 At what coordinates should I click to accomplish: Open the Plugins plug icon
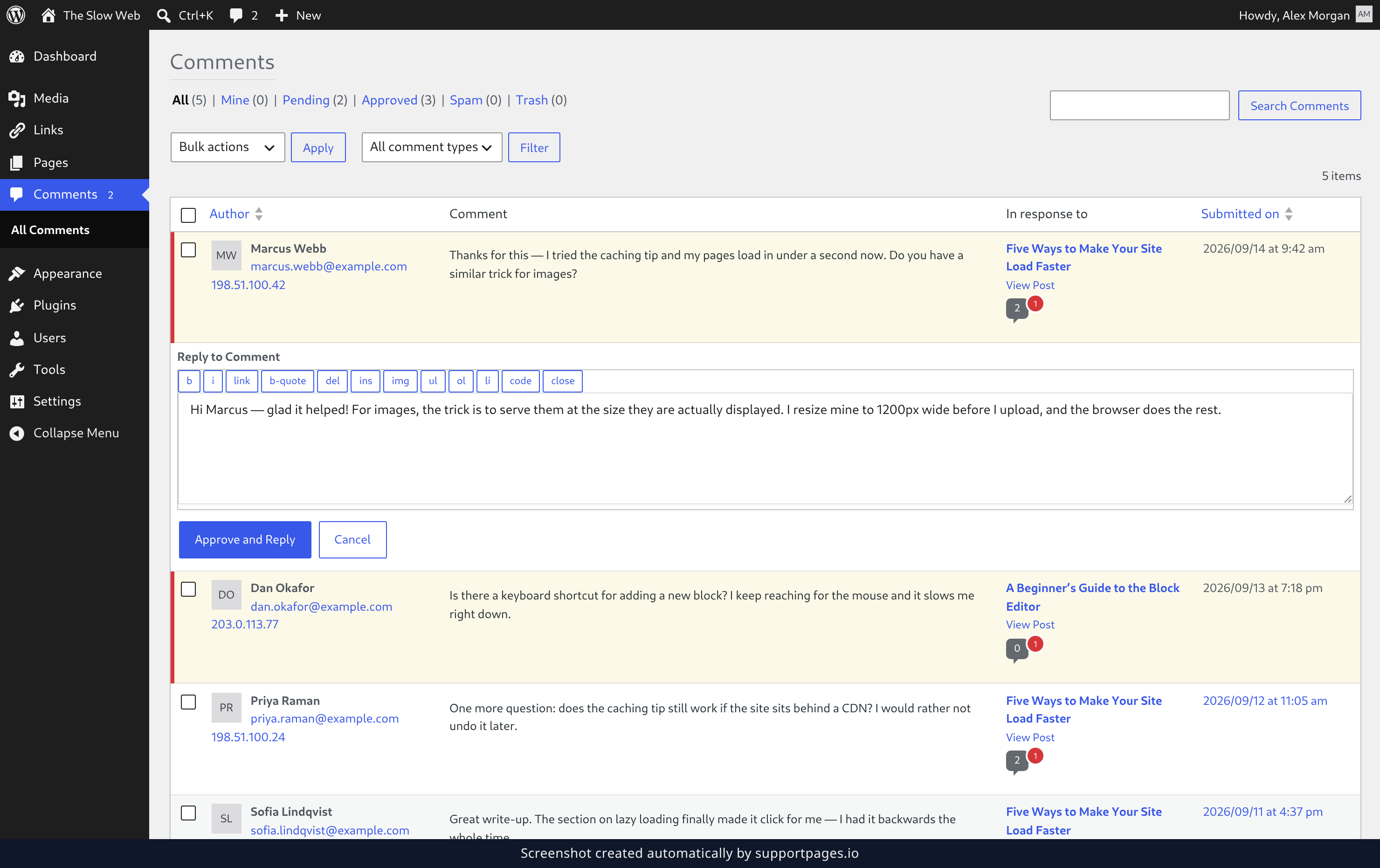(17, 305)
